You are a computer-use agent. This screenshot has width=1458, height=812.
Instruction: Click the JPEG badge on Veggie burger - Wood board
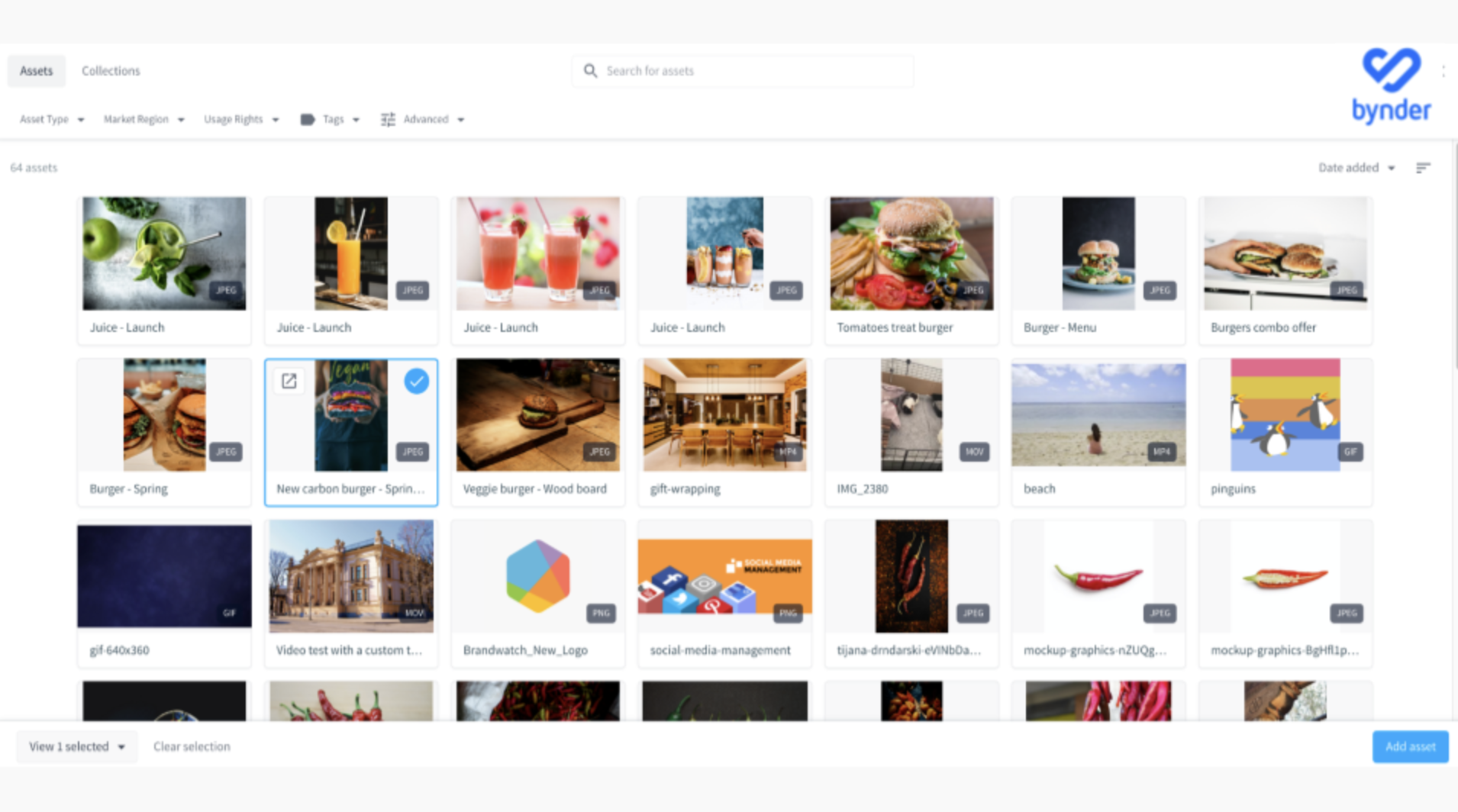[x=599, y=452]
